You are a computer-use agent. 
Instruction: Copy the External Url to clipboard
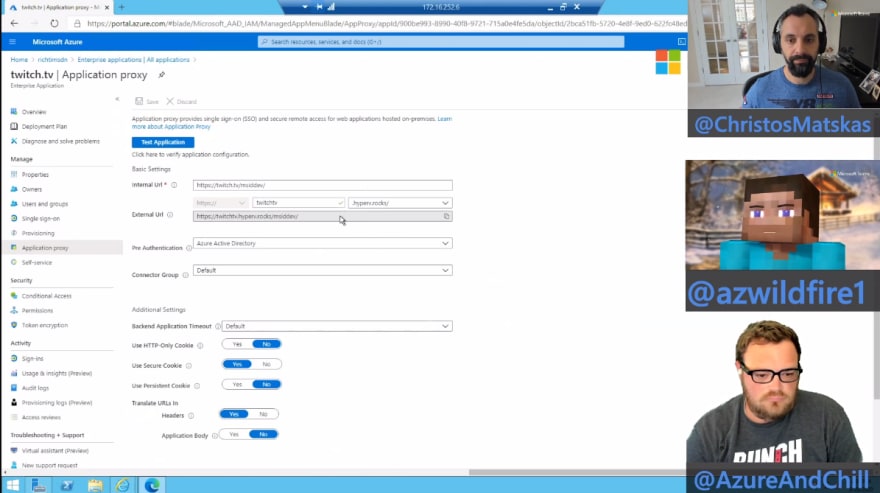pos(447,216)
